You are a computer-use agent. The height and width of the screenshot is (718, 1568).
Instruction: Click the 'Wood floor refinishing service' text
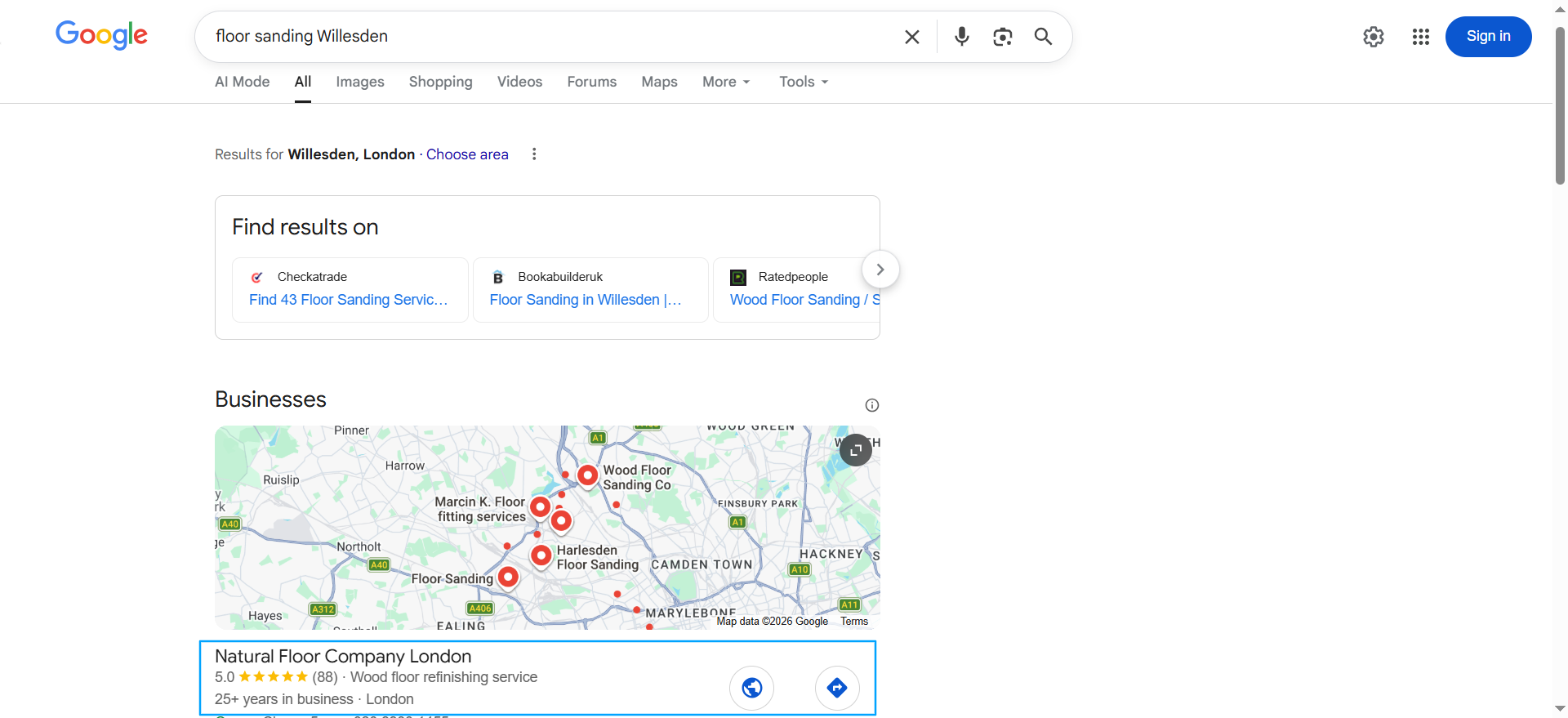444,677
